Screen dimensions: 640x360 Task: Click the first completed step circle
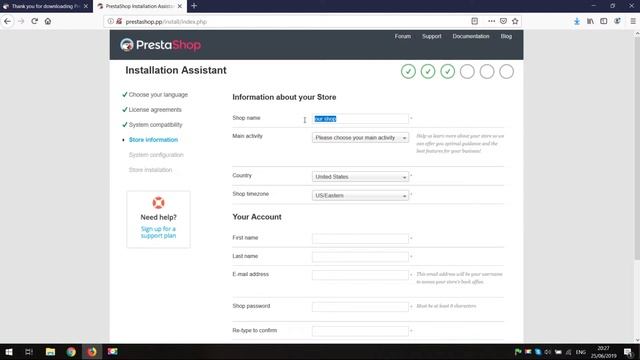point(408,71)
